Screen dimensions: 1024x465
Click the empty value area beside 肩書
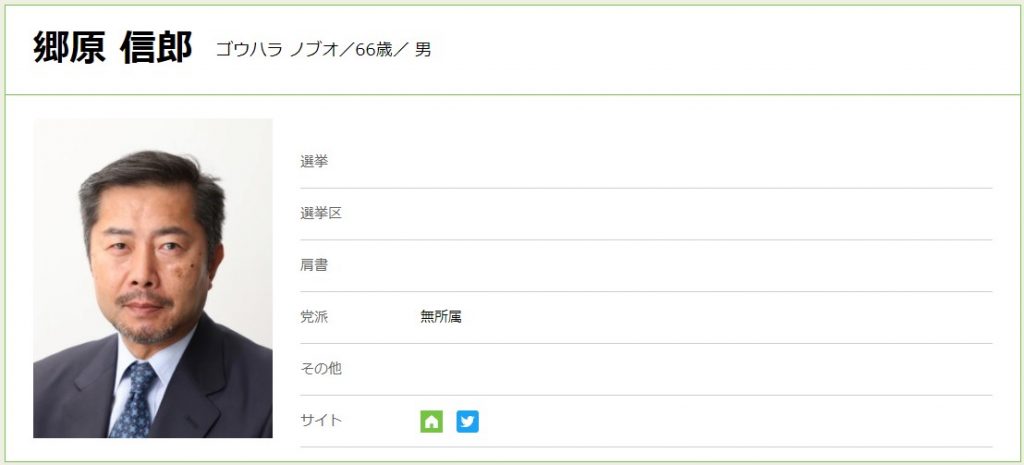coord(700,265)
